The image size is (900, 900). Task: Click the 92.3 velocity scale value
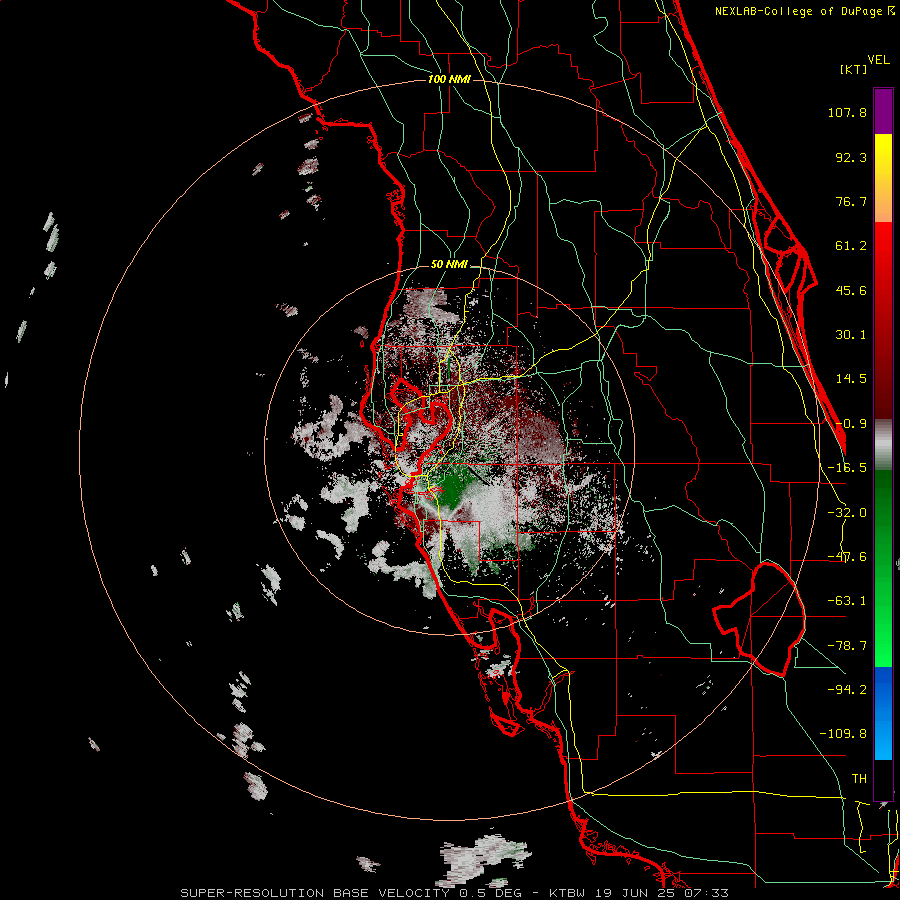(x=851, y=157)
